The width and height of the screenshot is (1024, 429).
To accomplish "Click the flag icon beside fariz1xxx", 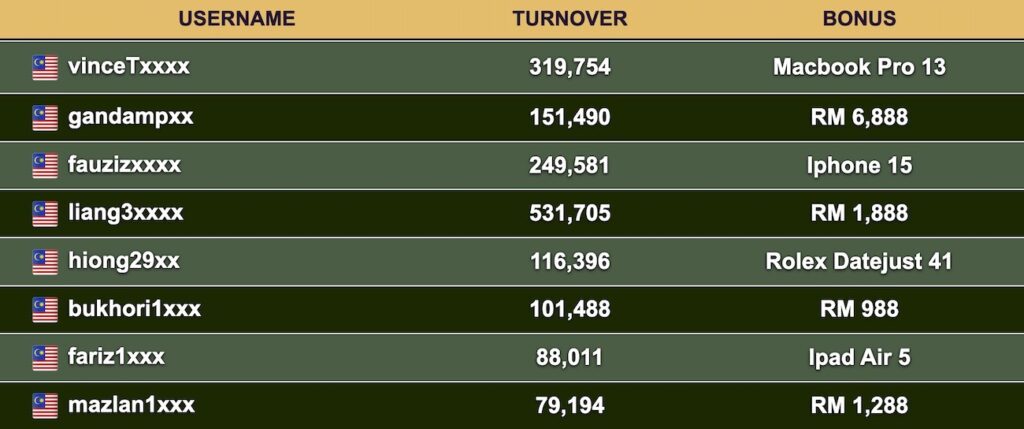I will point(45,358).
